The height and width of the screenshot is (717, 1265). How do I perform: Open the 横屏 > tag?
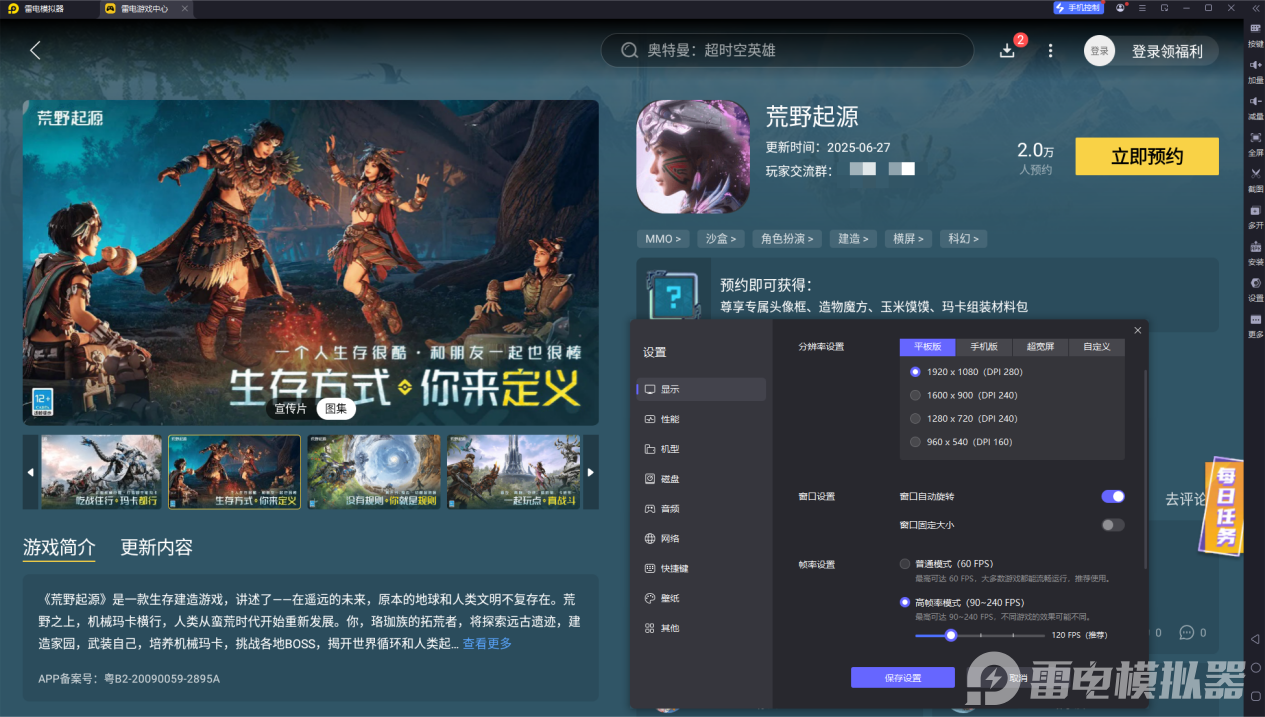[909, 239]
